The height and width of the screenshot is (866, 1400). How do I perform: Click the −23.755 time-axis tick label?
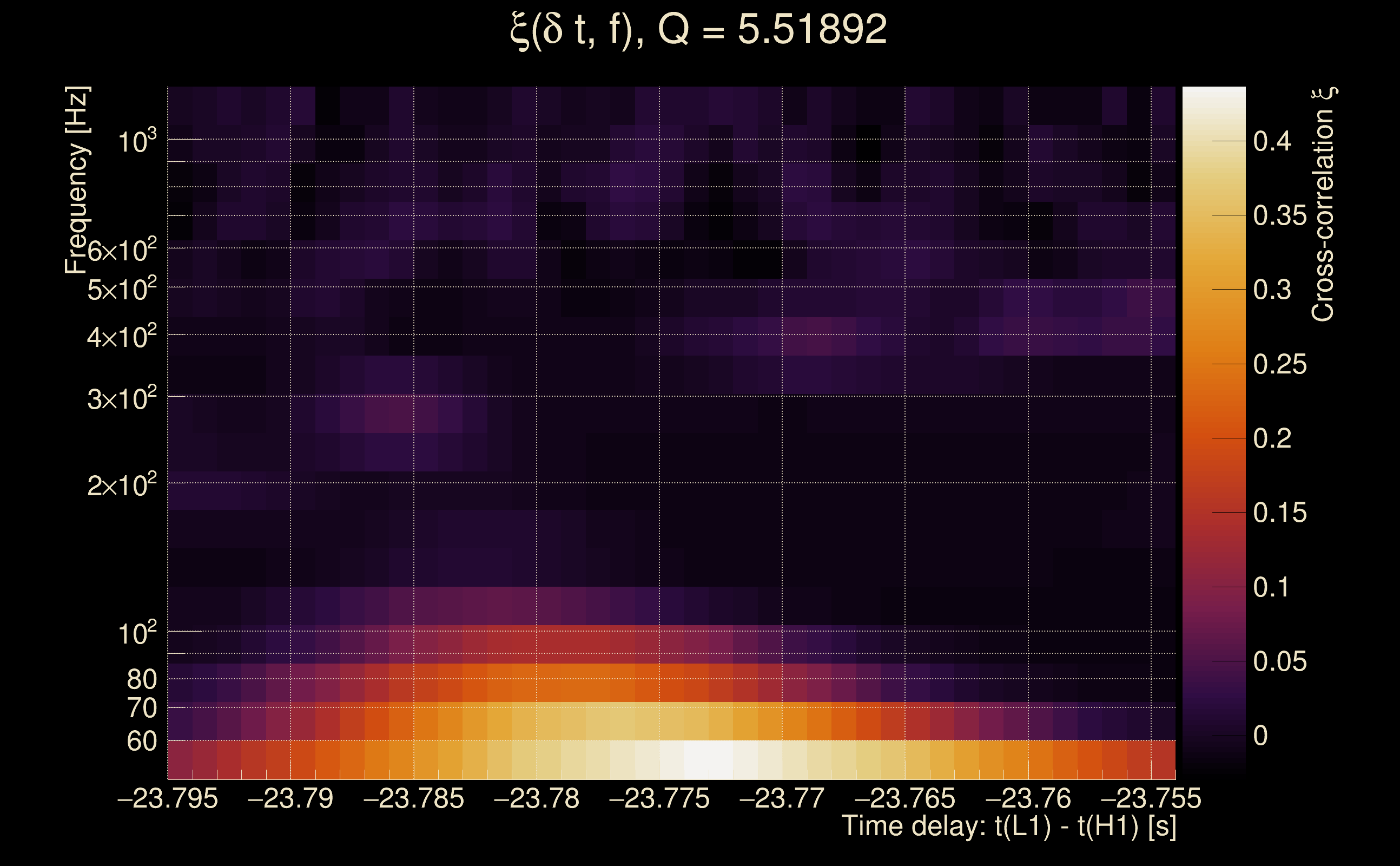point(1151,799)
